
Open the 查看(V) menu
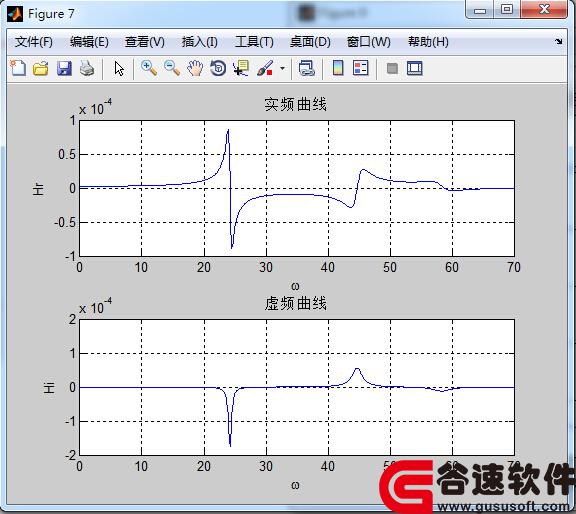144,42
